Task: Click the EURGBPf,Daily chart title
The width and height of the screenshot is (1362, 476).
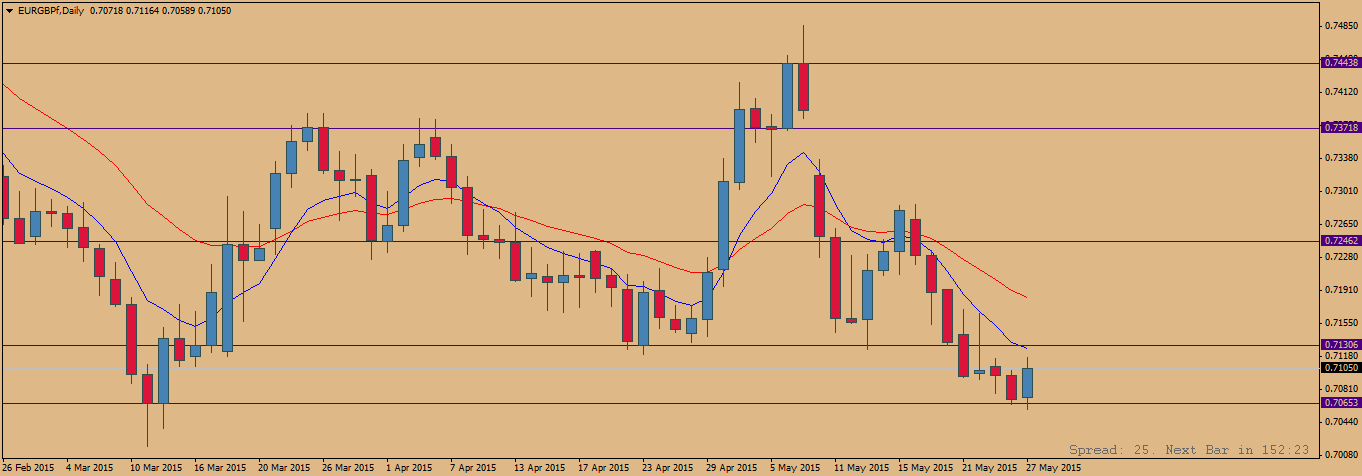Action: coord(50,9)
